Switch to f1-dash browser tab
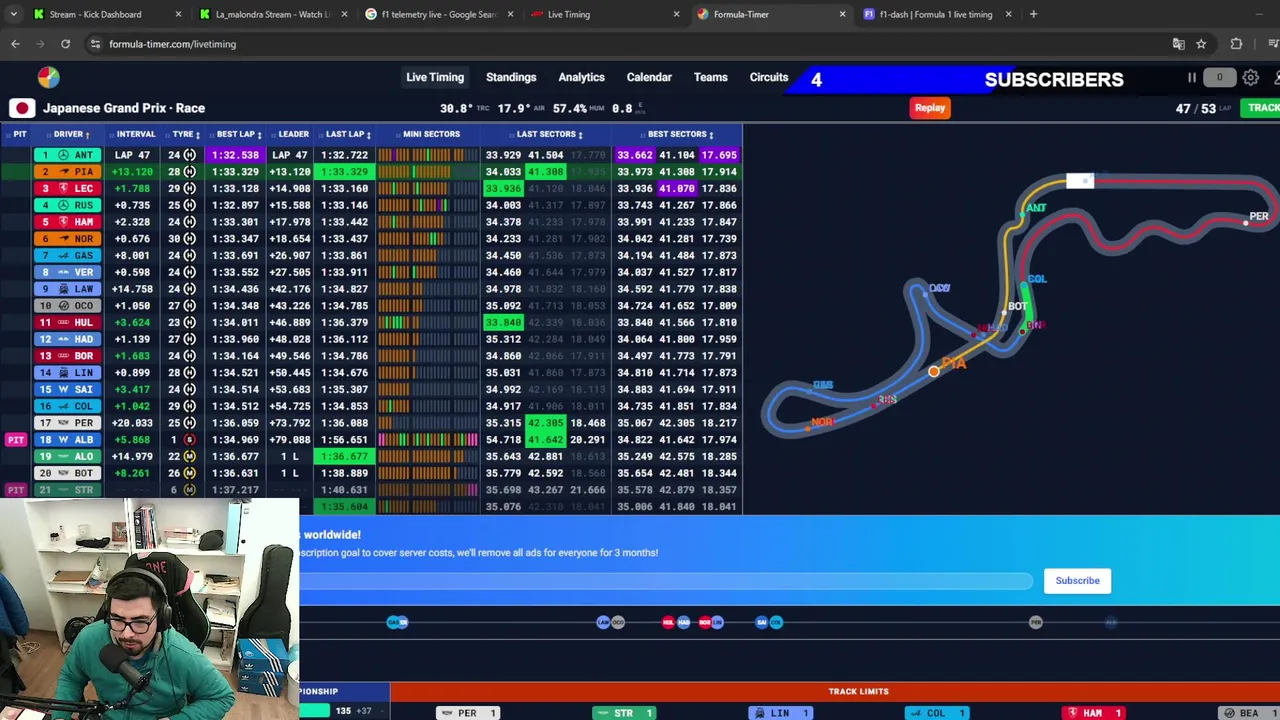The image size is (1280, 720). pyautogui.click(x=936, y=14)
